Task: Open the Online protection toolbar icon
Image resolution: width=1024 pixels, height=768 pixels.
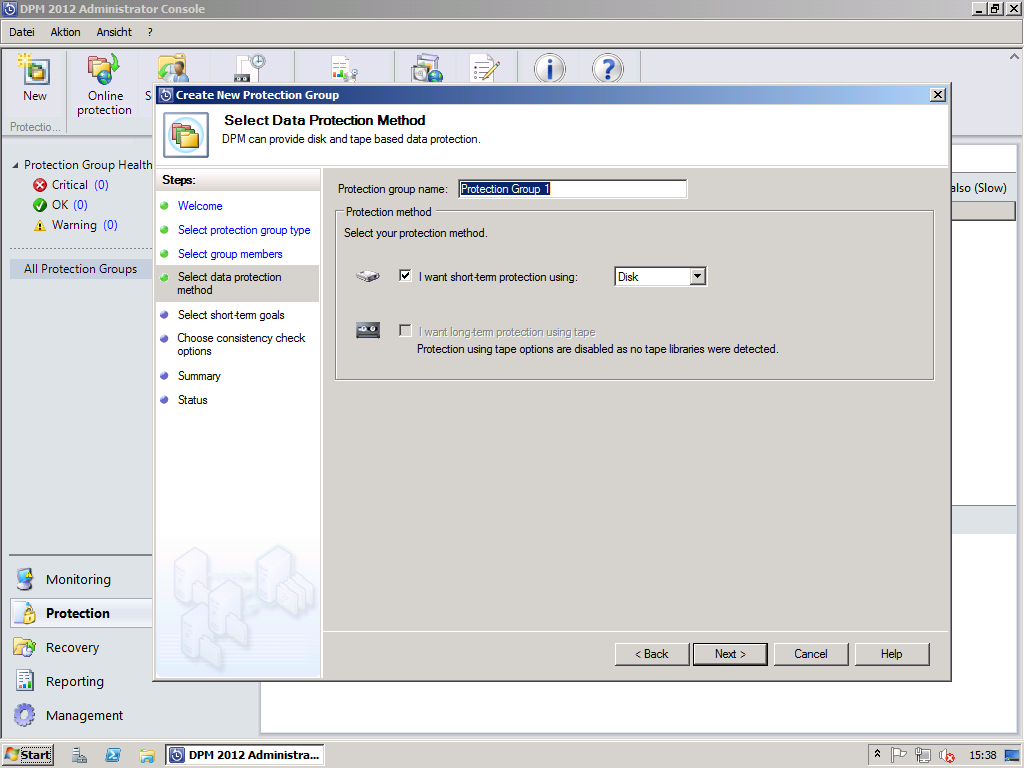Action: tap(104, 69)
